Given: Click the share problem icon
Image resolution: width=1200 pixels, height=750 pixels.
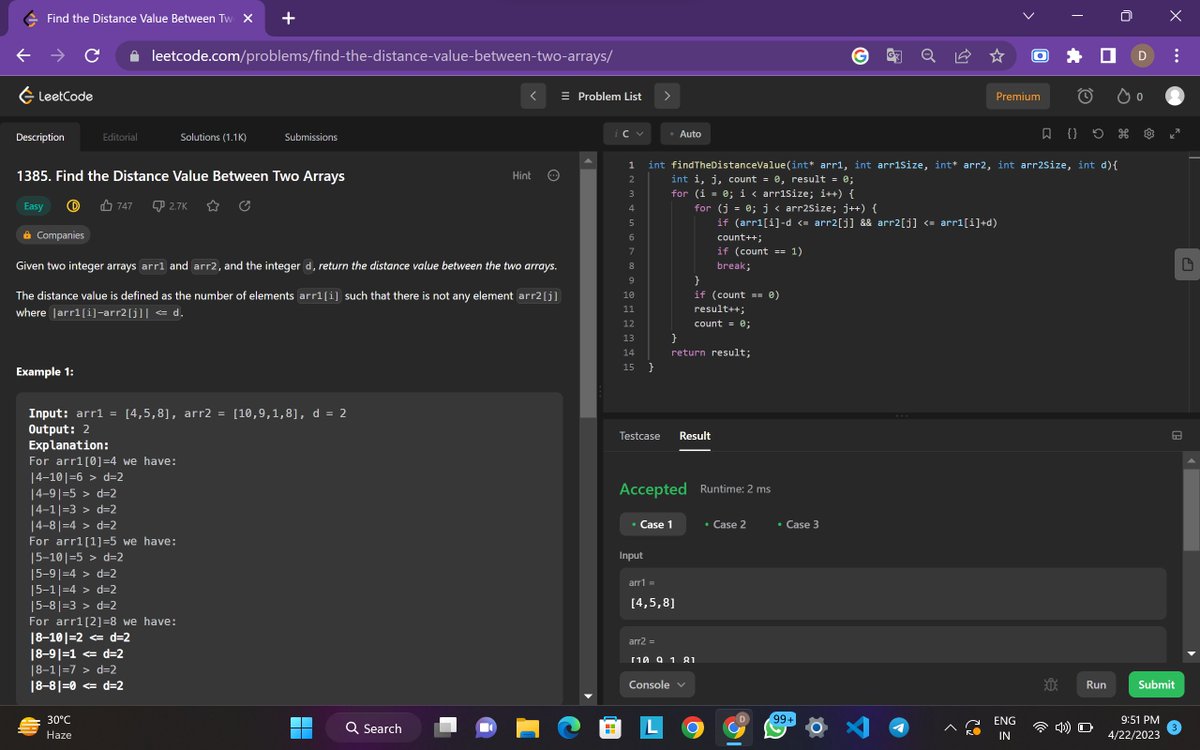Looking at the screenshot, I should (245, 206).
